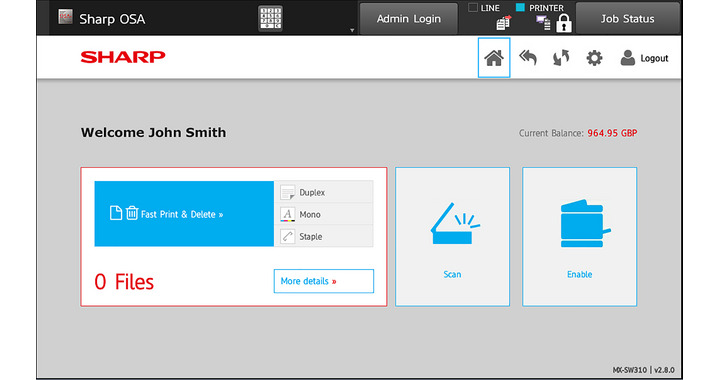Click the LINE indicator box
Viewport: 720px width, 380px height.
click(472, 7)
